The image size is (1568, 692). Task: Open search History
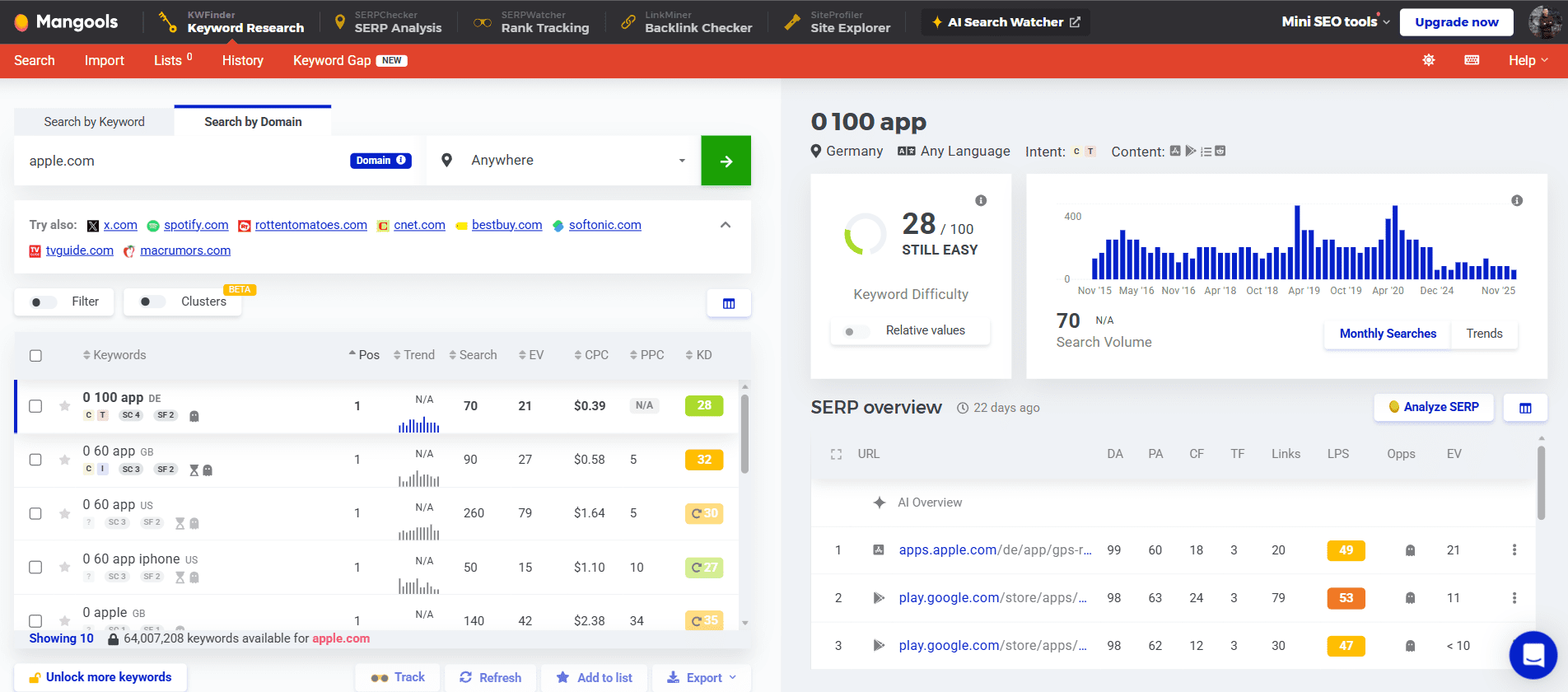[x=243, y=60]
